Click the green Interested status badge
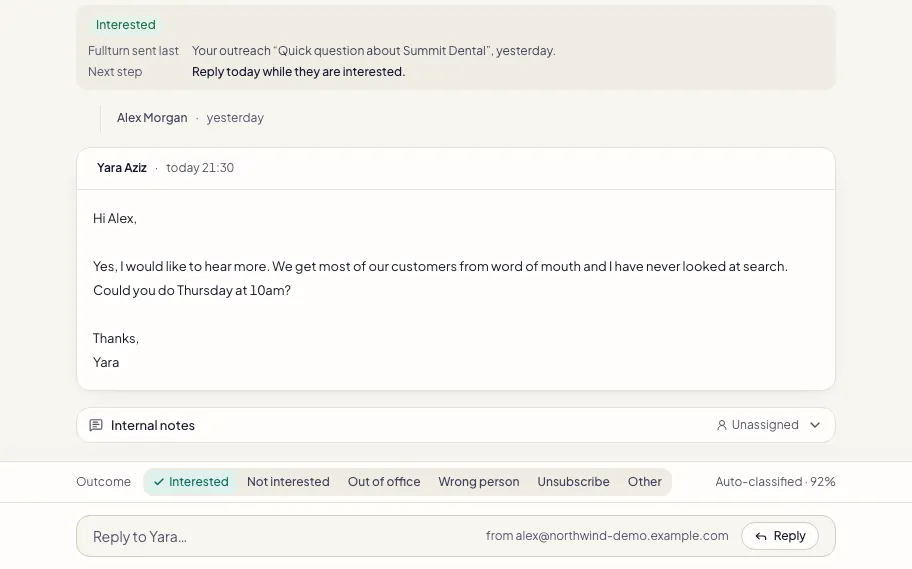 click(x=126, y=24)
